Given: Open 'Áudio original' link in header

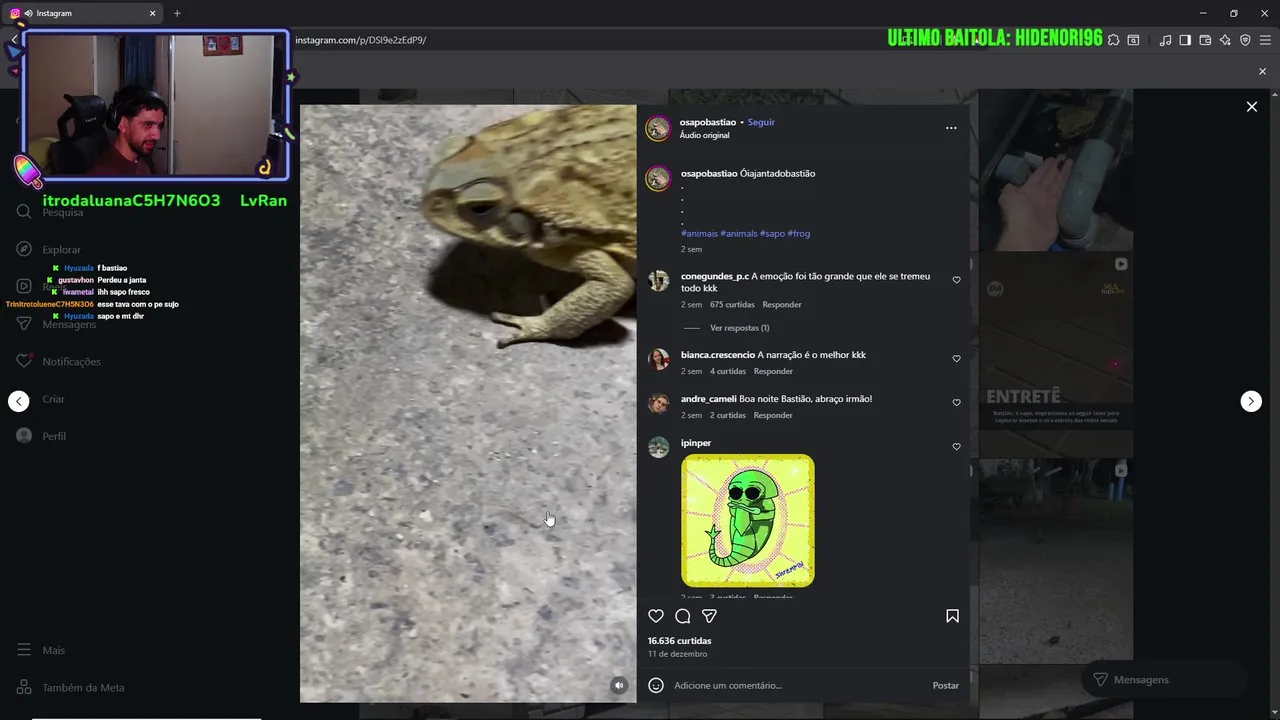Looking at the screenshot, I should coord(704,135).
